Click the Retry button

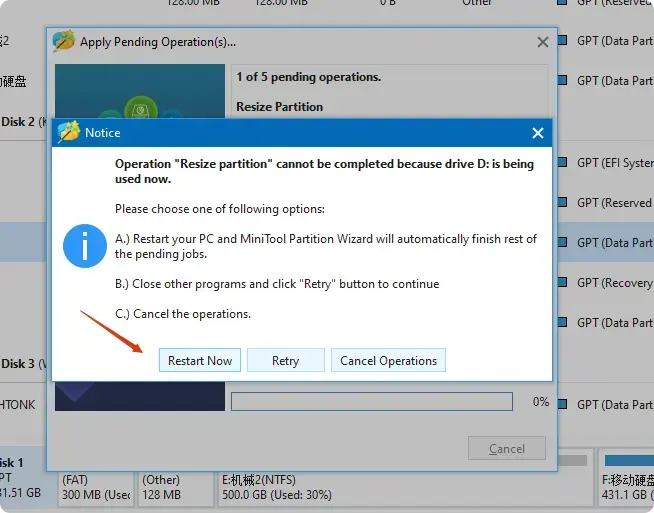coord(286,360)
